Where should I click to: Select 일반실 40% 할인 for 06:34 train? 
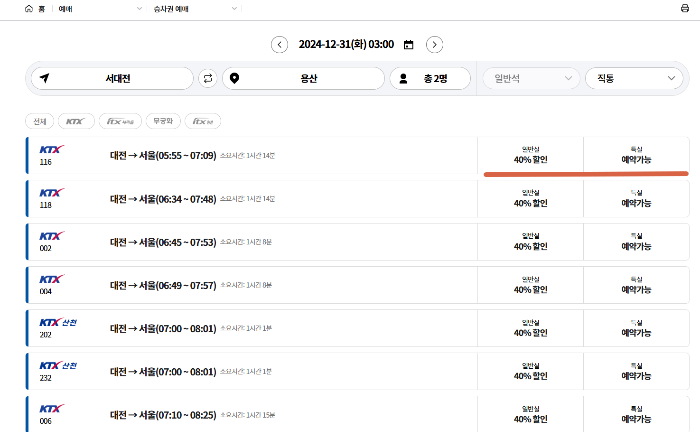tap(530, 199)
